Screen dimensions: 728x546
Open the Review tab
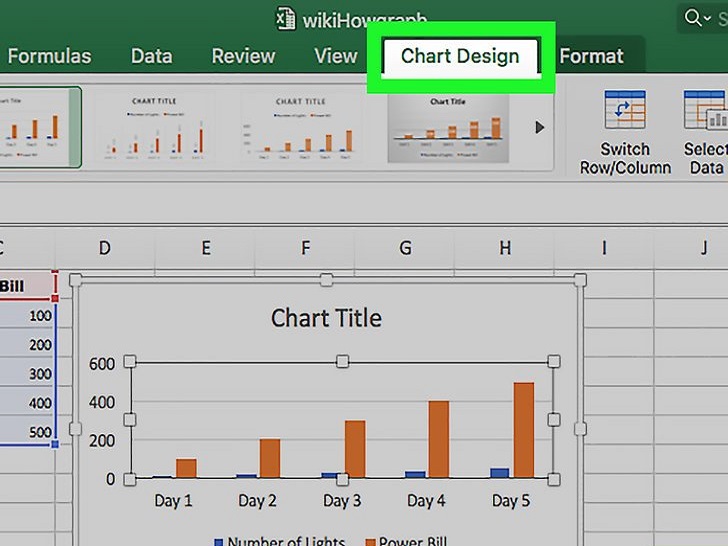[243, 56]
